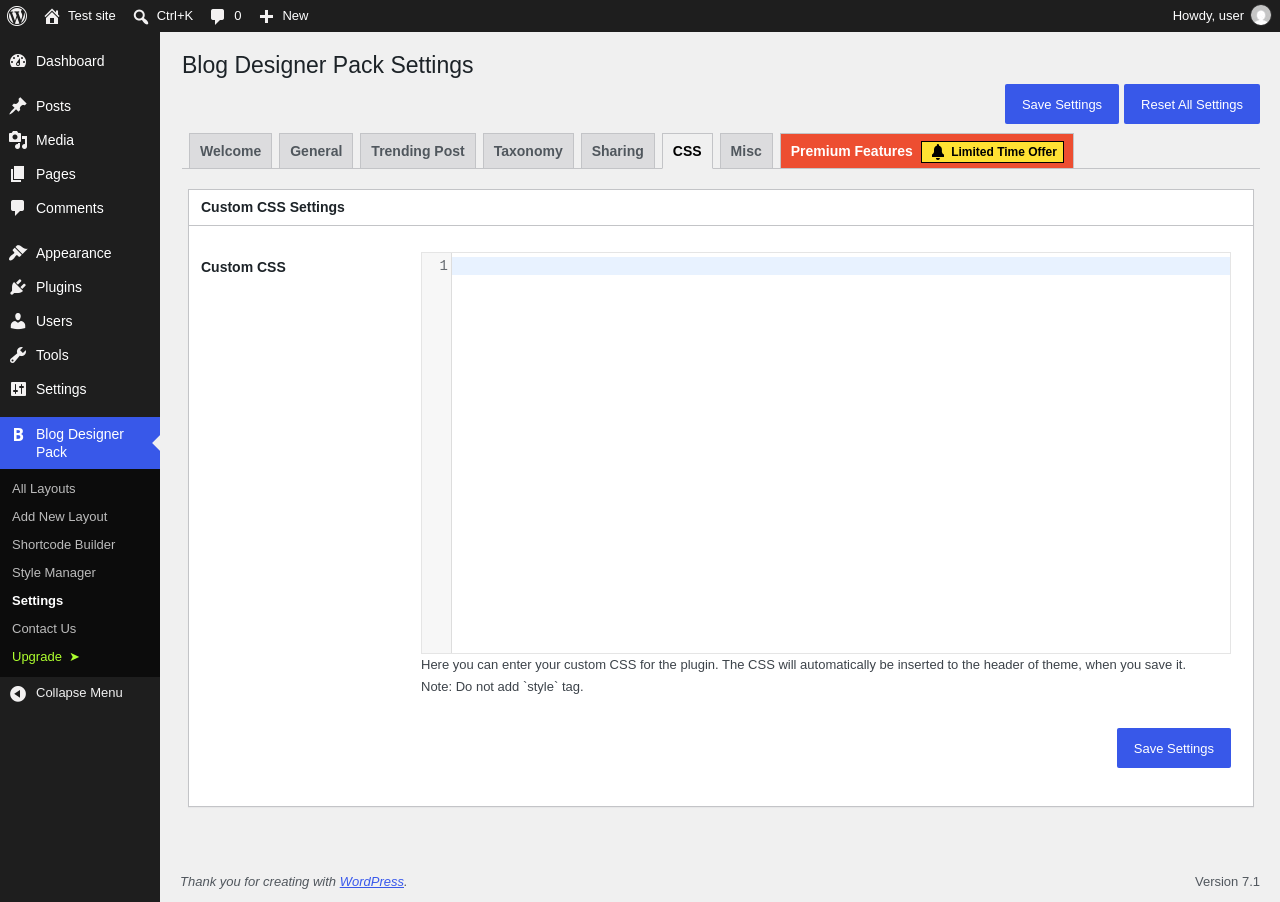Select the CSS tab
The image size is (1280, 902).
click(x=687, y=151)
